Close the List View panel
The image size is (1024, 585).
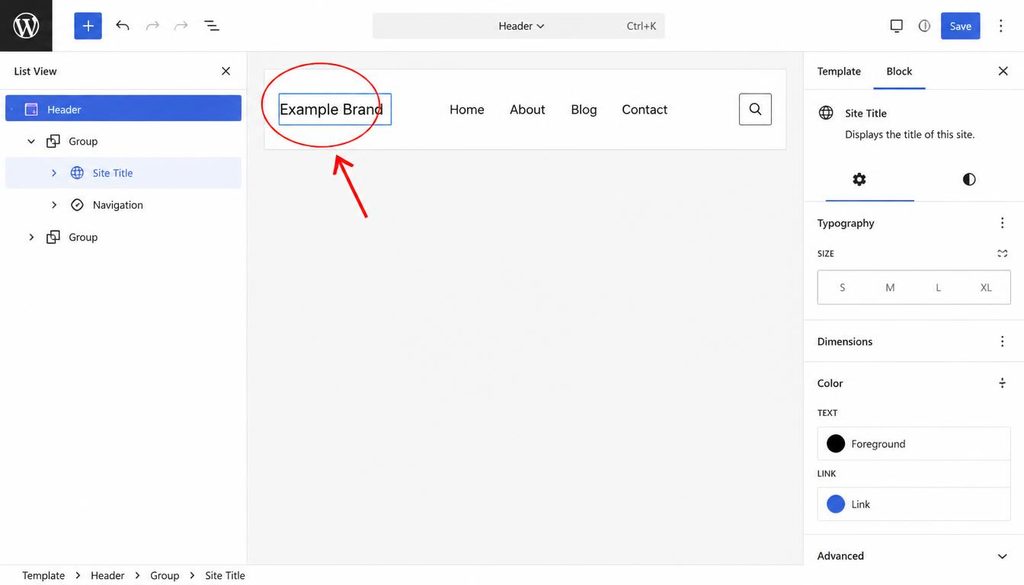(x=226, y=71)
